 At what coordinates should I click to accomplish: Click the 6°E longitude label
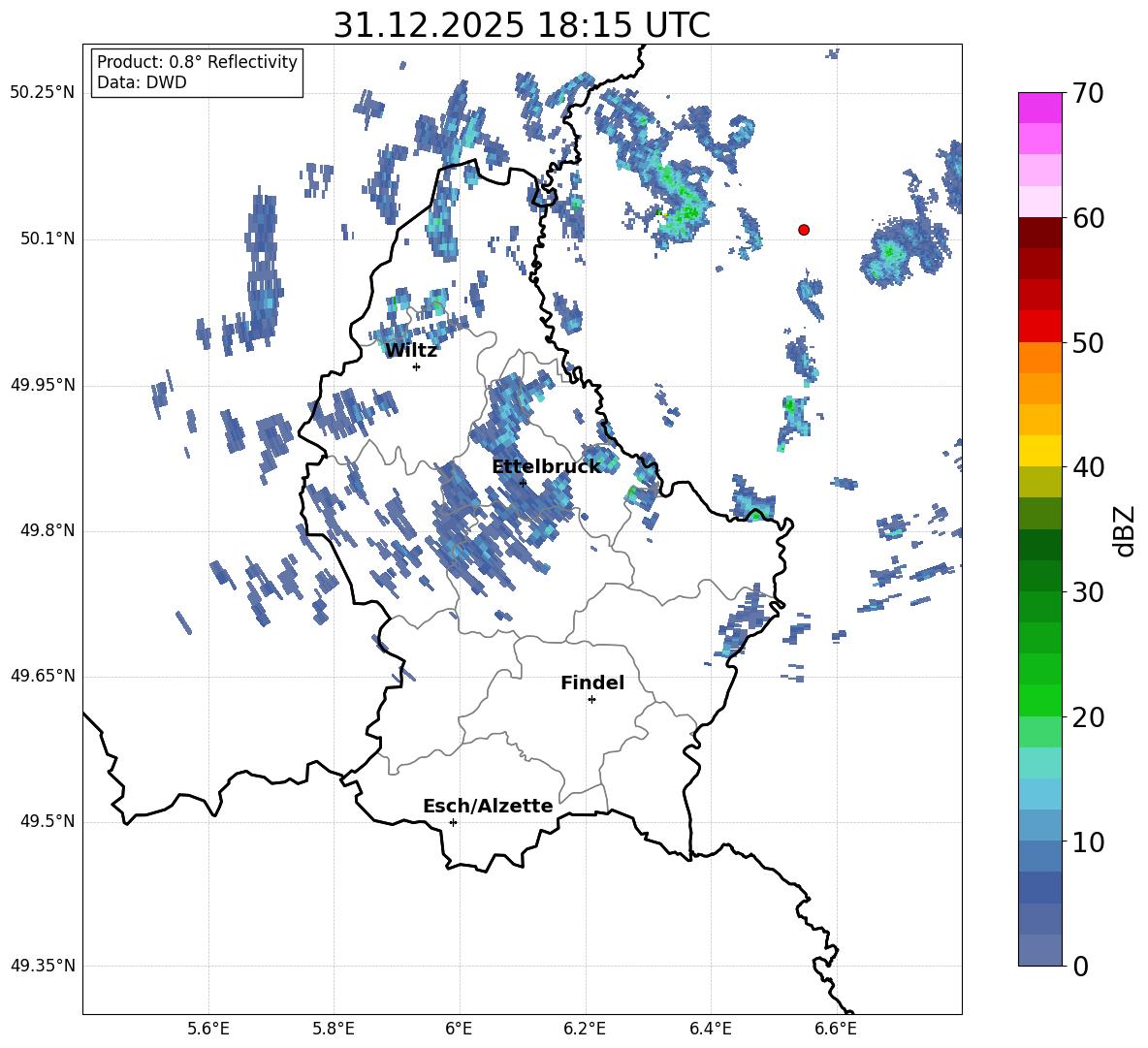click(x=459, y=1029)
